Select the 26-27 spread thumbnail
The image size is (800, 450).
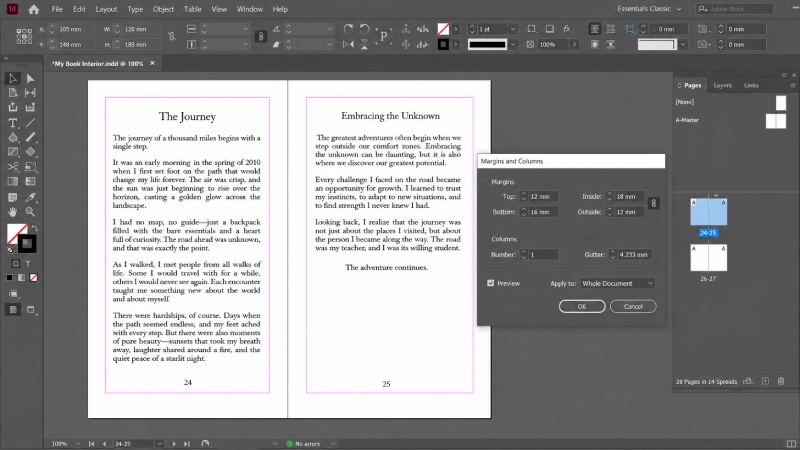(708, 258)
